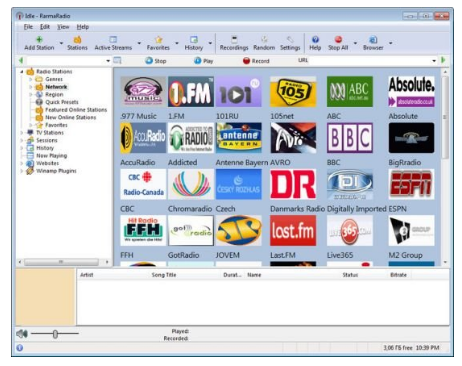Click the Record button
Image resolution: width=462 pixels, height=366 pixels.
click(256, 61)
